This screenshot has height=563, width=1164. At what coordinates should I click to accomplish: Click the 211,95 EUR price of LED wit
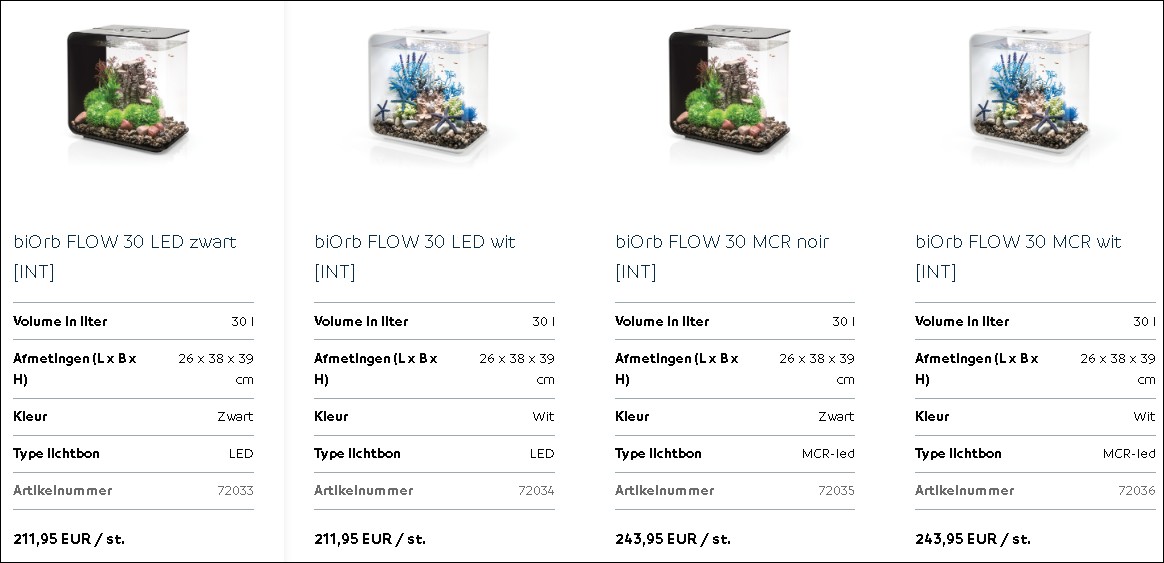(x=370, y=539)
